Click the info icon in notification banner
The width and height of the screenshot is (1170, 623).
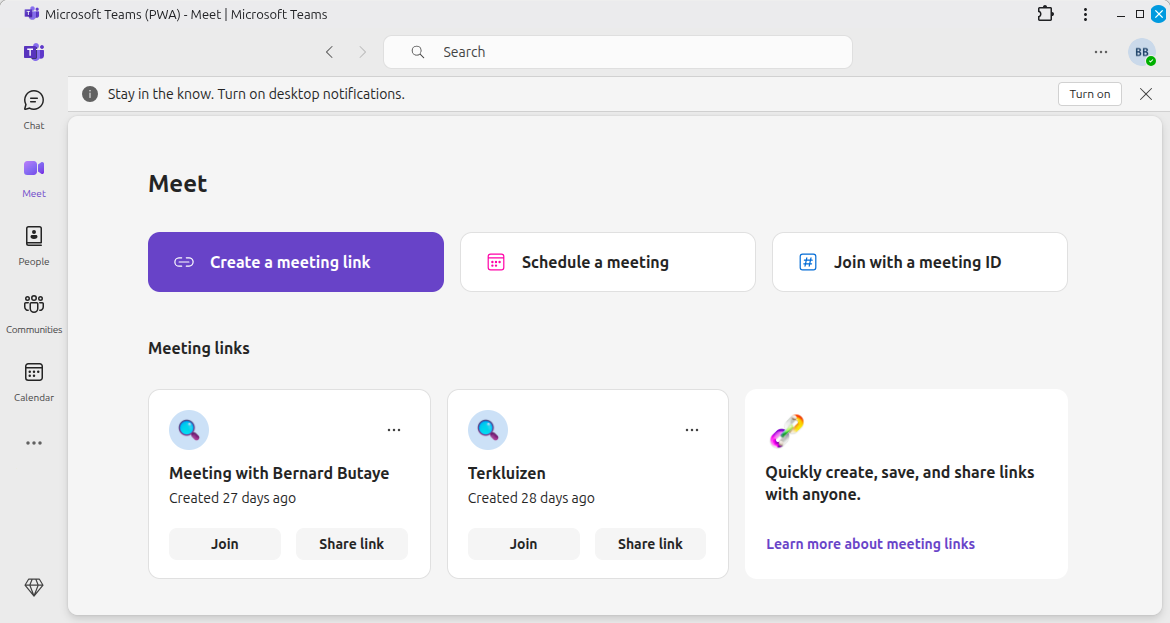(90, 94)
